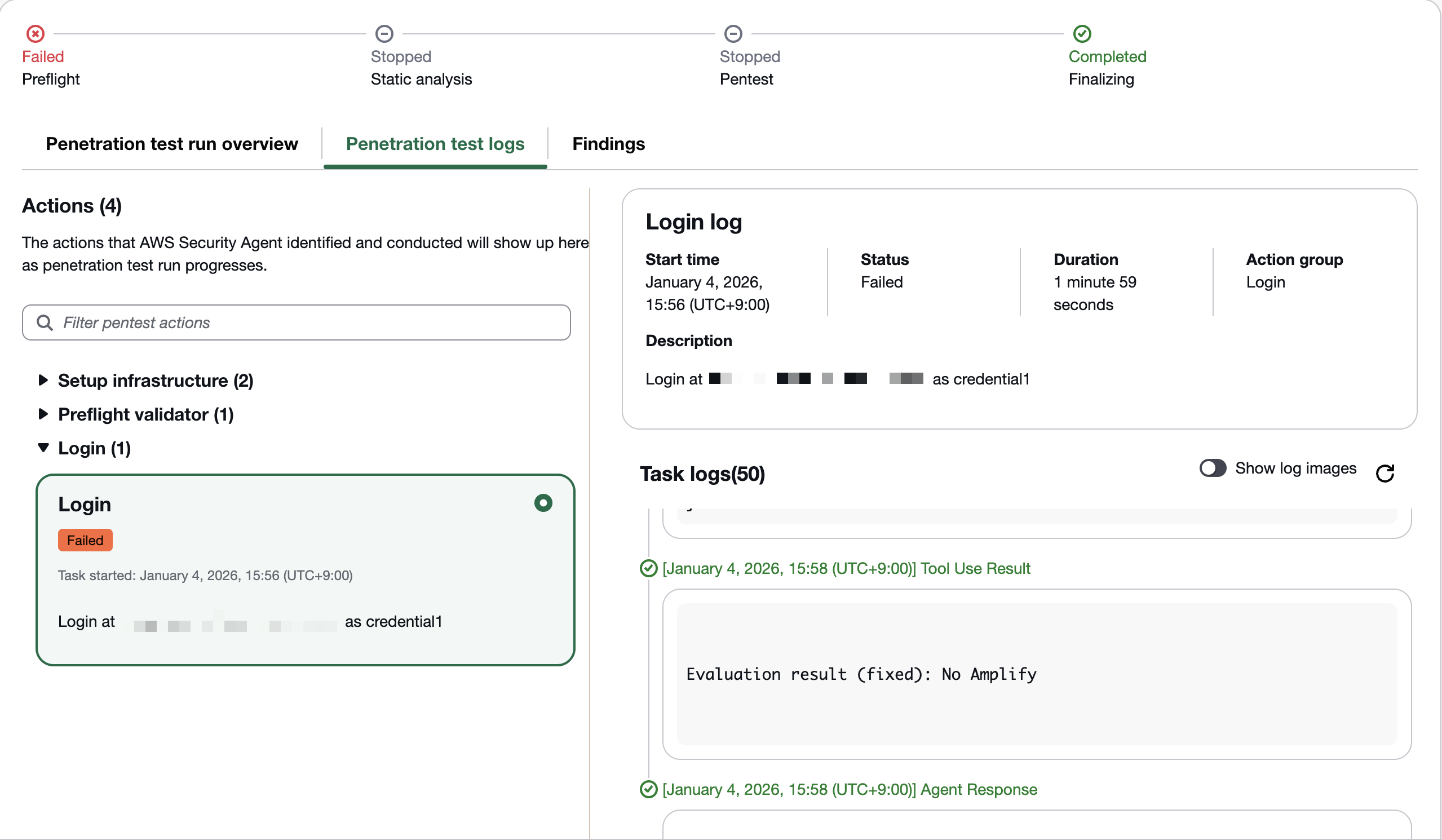
Task: Enable the Show log images toggle
Action: (x=1213, y=468)
